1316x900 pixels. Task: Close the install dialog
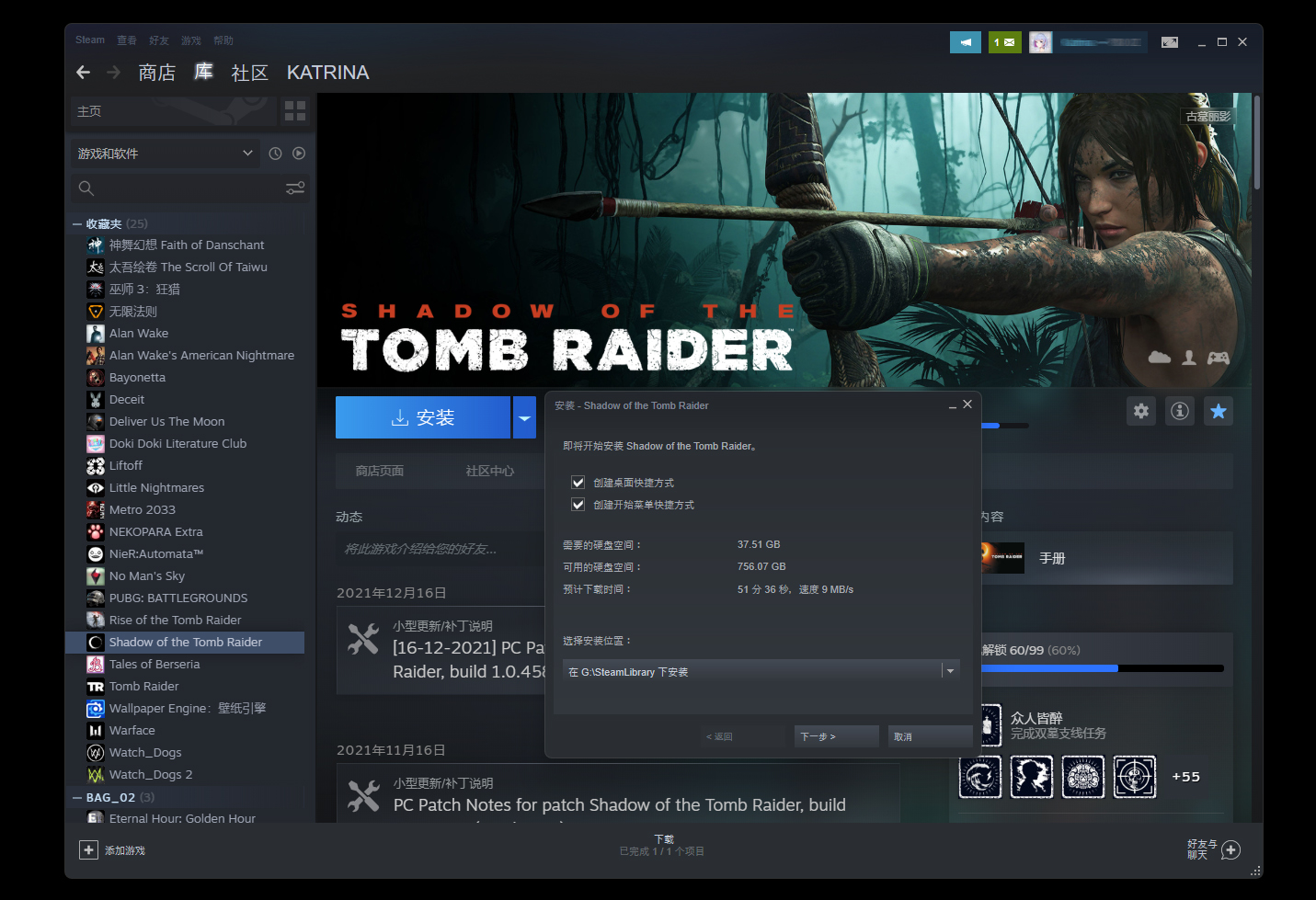(x=967, y=404)
